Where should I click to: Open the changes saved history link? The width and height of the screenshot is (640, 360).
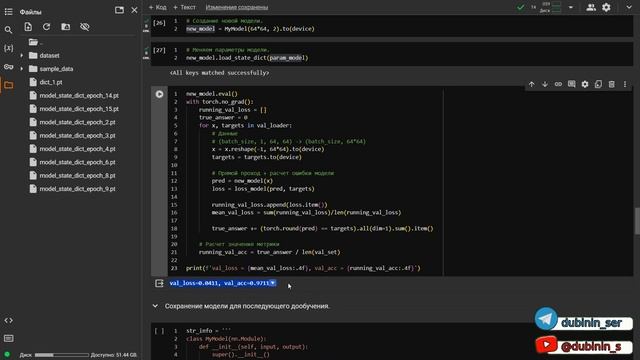[237, 7]
